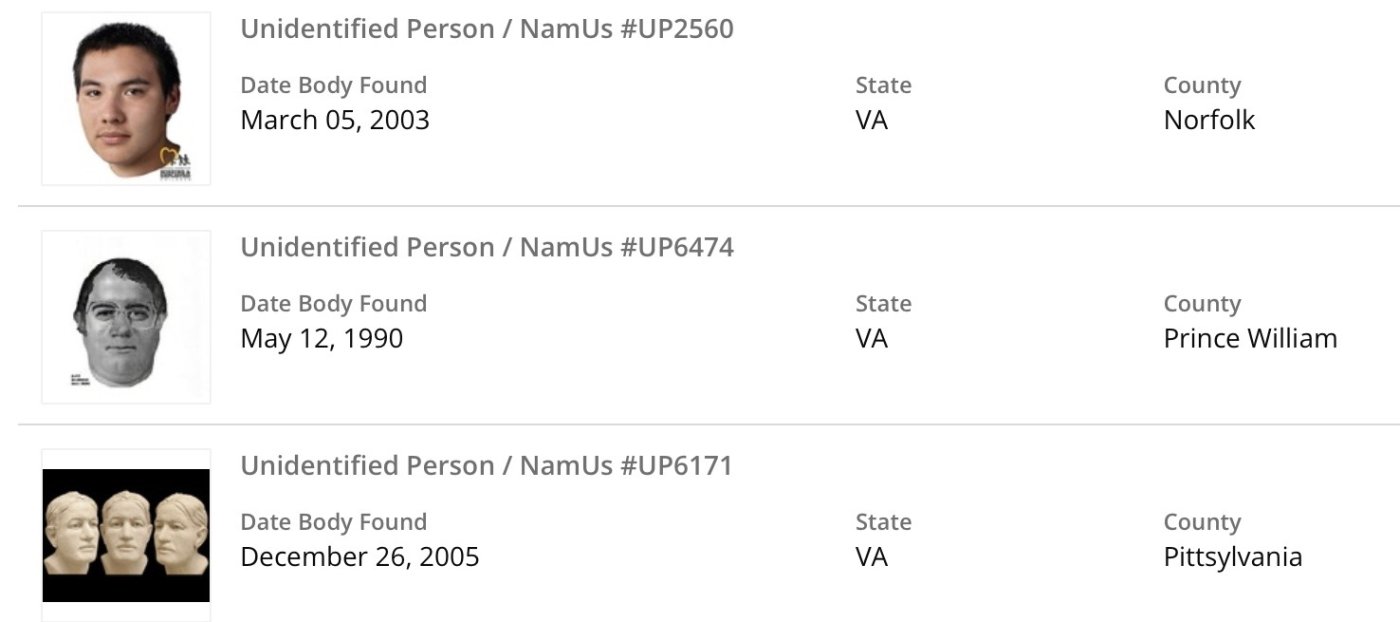Click the VA state value beside Prince William

tap(871, 338)
